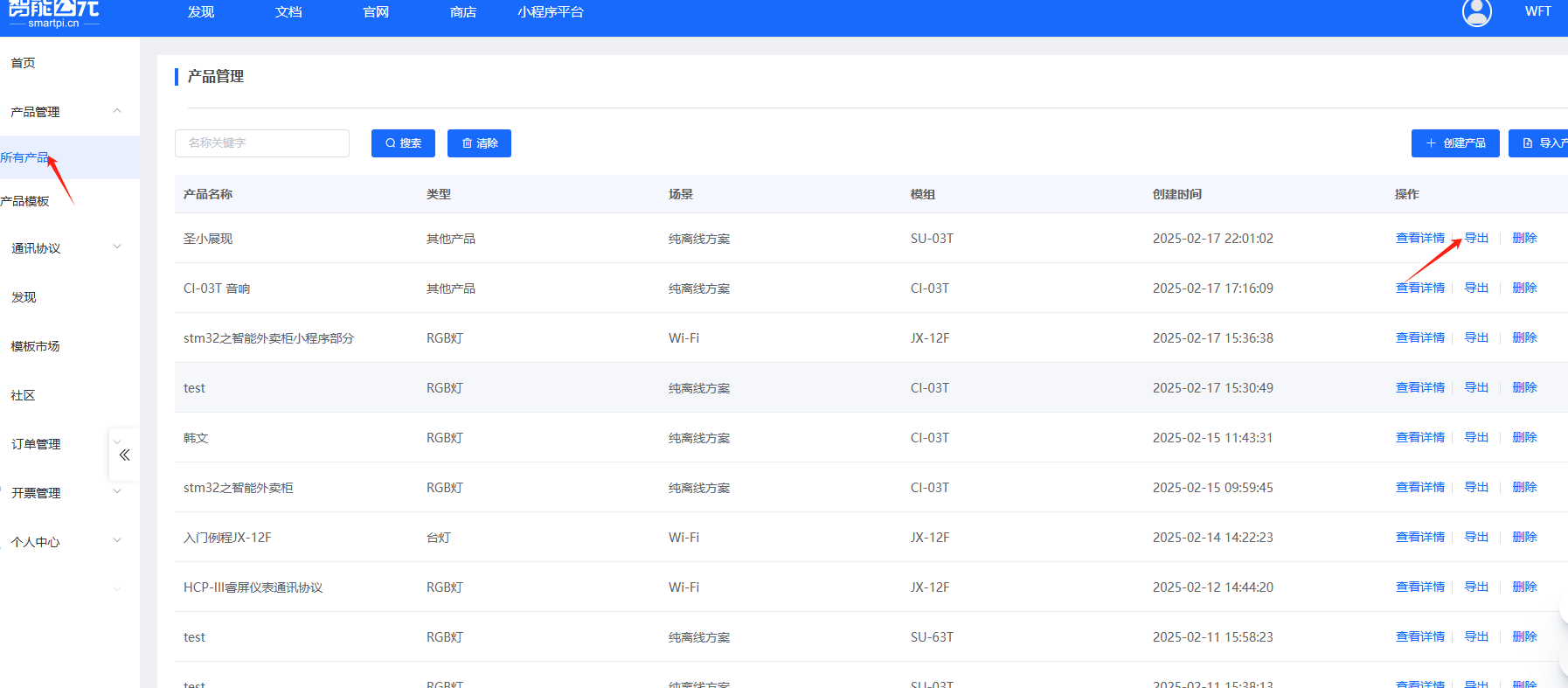View details for 圣小展现 product
Viewport: 1568px width, 688px height.
(1419, 238)
